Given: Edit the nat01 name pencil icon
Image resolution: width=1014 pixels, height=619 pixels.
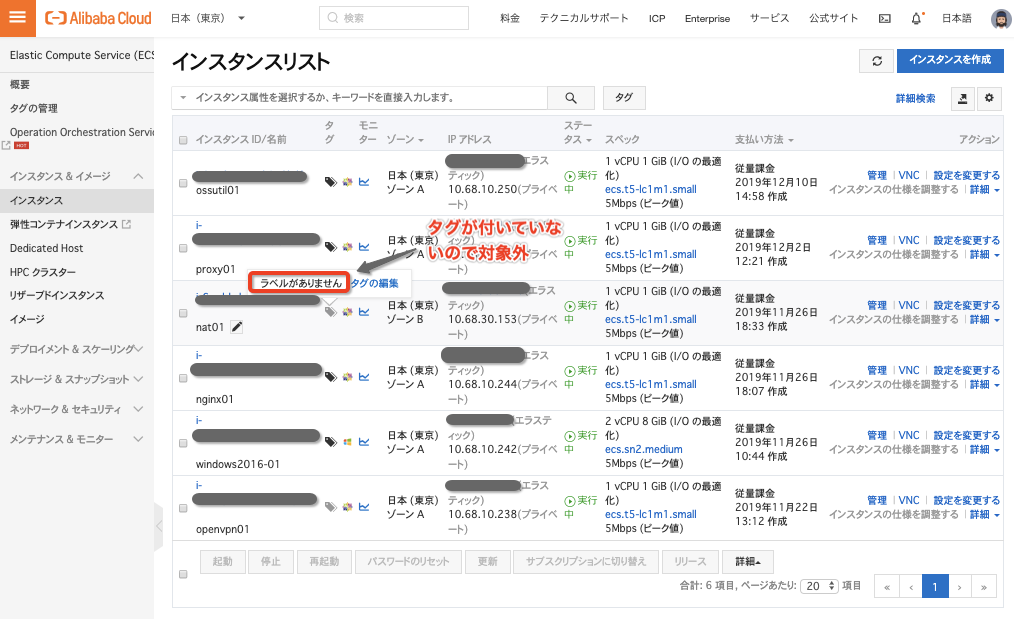Looking at the screenshot, I should pyautogui.click(x=237, y=326).
